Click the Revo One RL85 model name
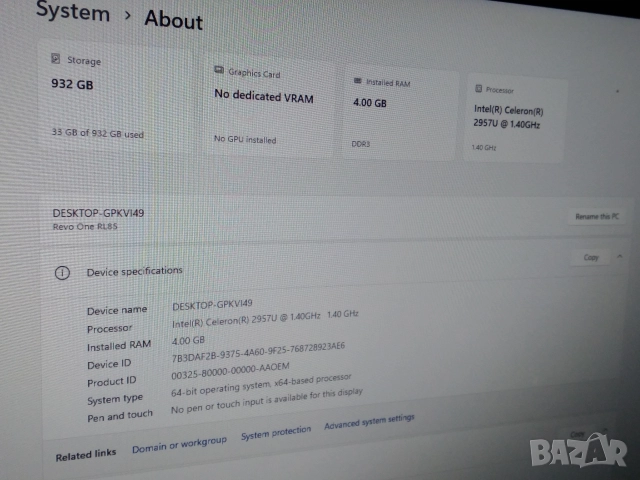 [x=85, y=226]
